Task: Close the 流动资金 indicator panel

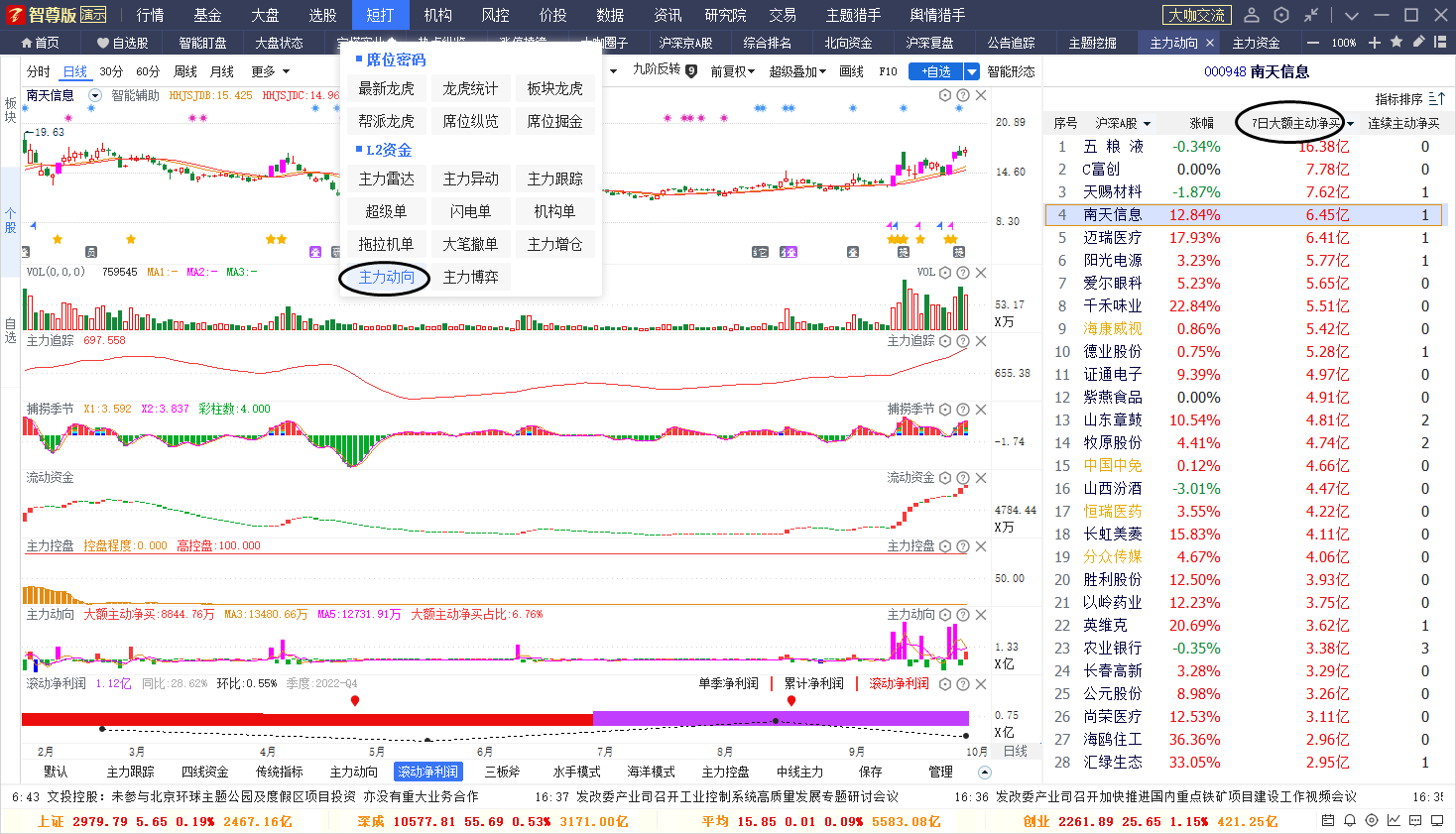Action: pyautogui.click(x=981, y=478)
